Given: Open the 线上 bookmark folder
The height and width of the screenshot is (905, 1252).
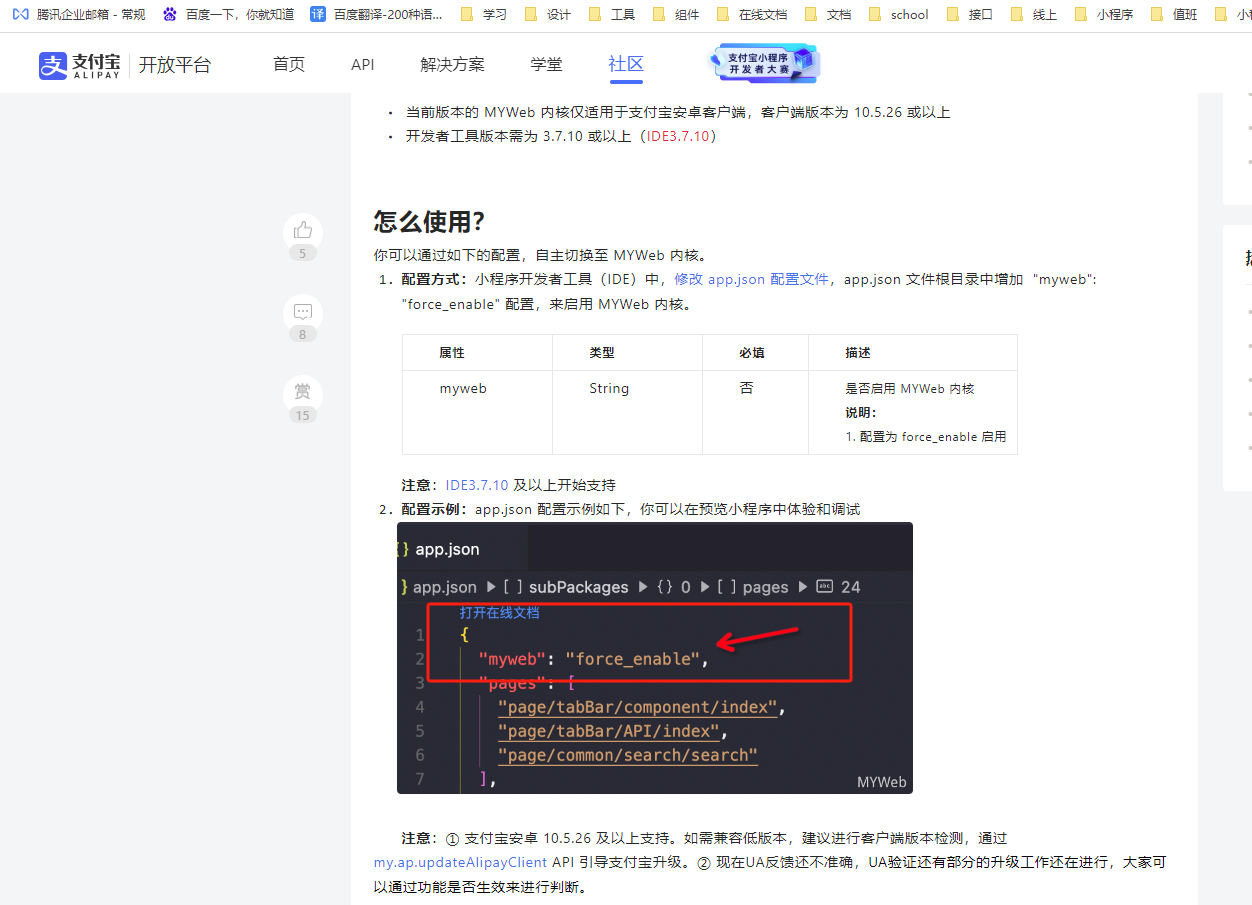Looking at the screenshot, I should point(1034,14).
